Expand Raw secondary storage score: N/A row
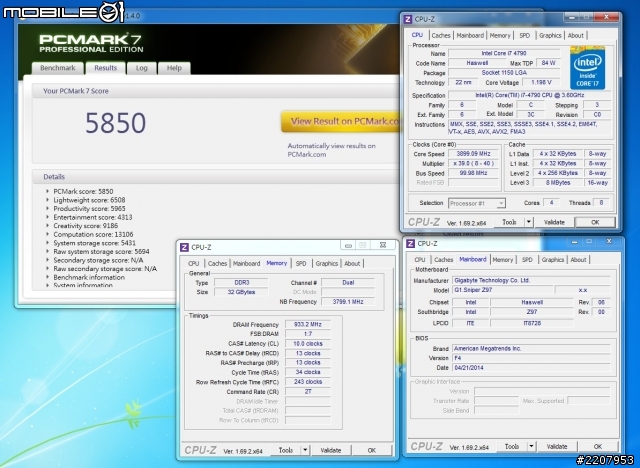 tap(105, 268)
